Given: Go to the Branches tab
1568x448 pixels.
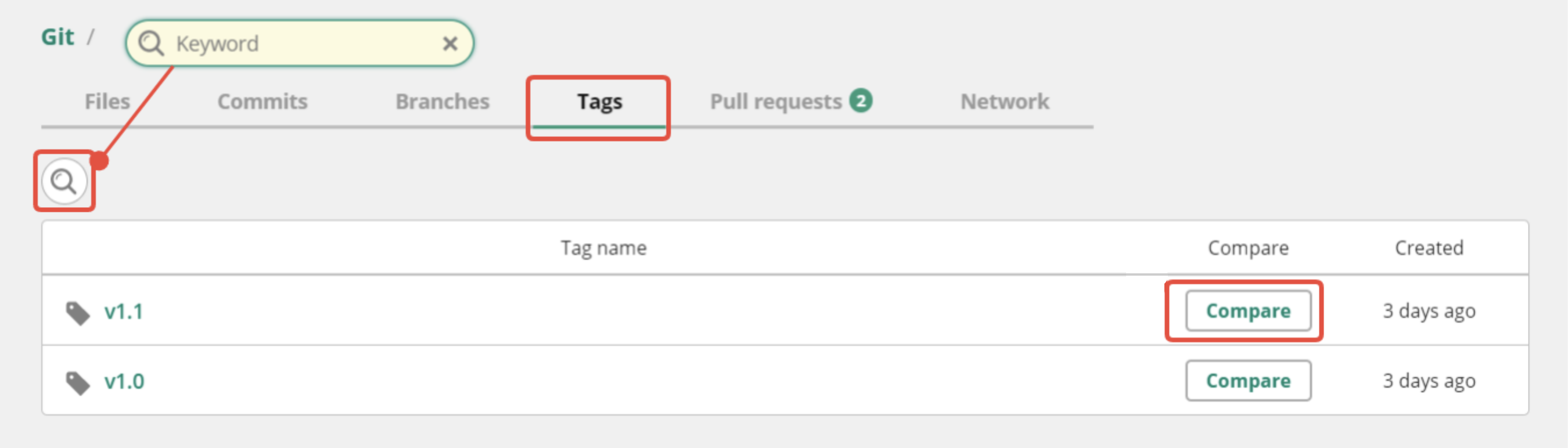Looking at the screenshot, I should pos(443,102).
